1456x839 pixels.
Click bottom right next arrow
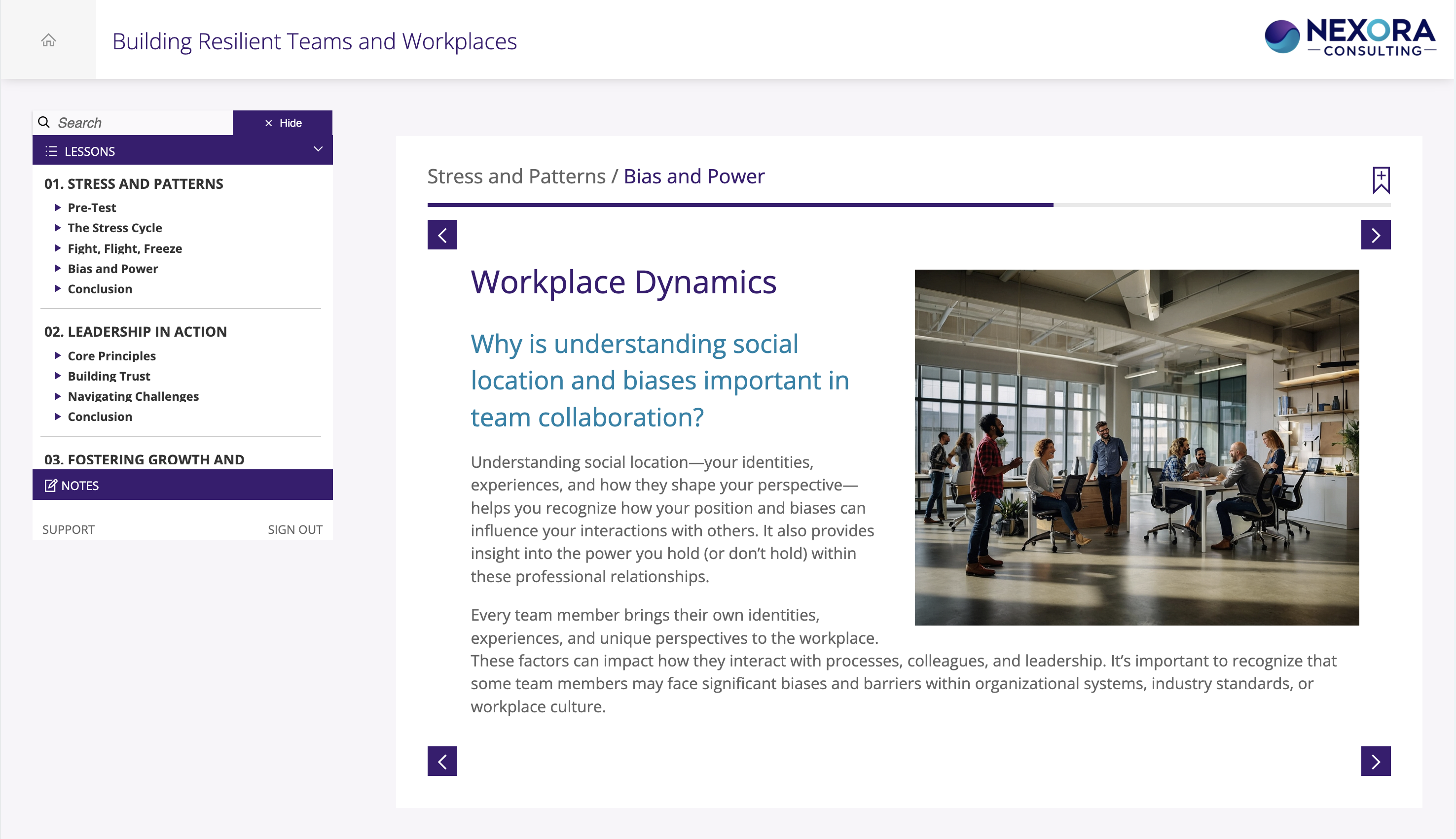click(1375, 761)
